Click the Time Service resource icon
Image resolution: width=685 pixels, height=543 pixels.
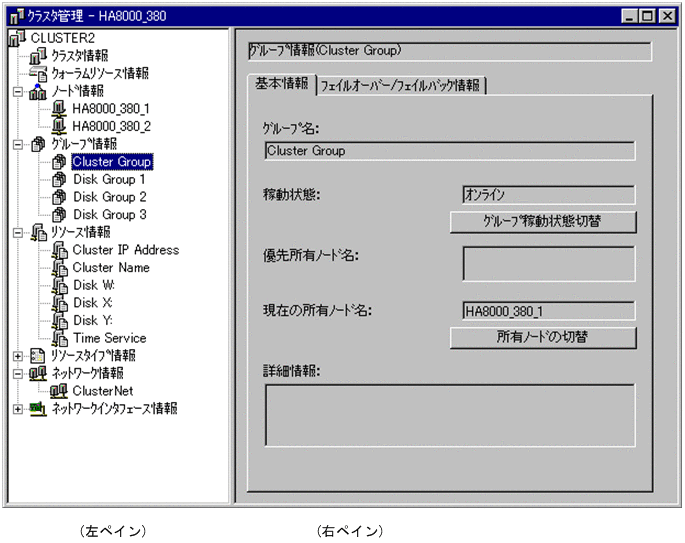pos(60,338)
